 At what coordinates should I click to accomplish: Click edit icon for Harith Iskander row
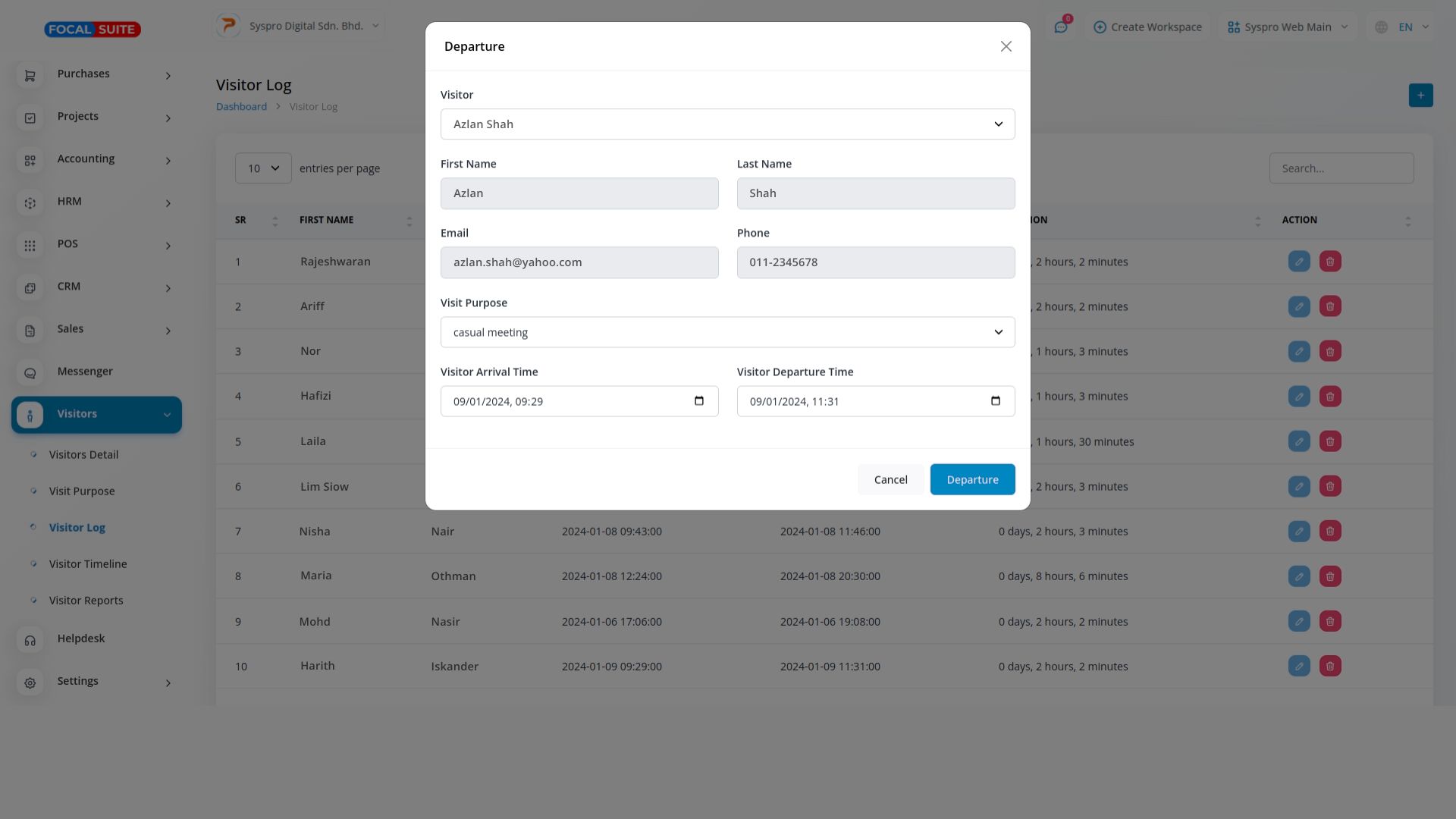pos(1298,666)
